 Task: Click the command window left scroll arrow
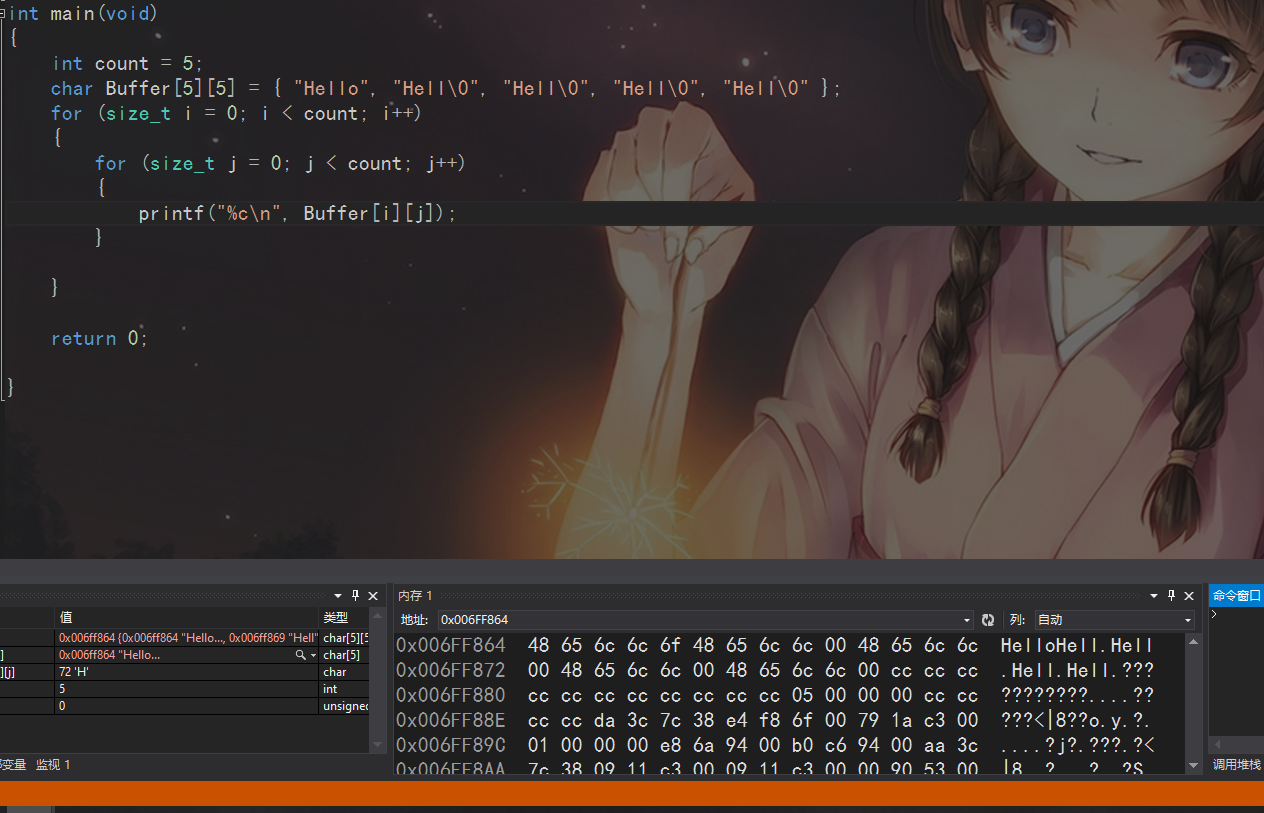[x=1216, y=745]
